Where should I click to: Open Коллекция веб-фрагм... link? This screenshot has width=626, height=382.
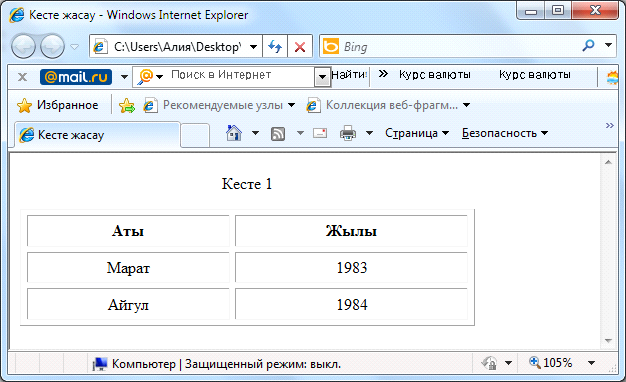(x=382, y=105)
